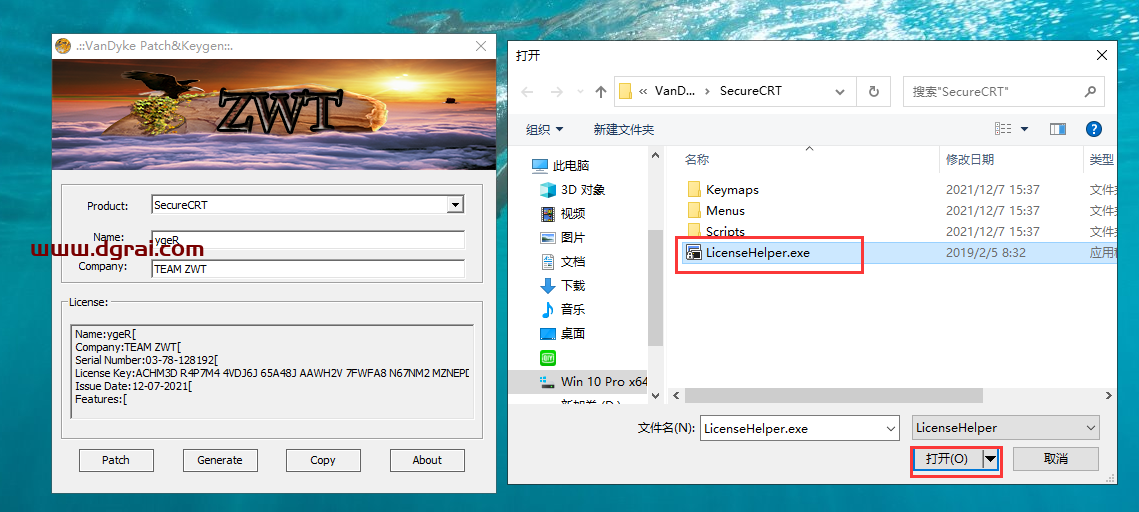
Task: Refresh the folder with the refresh icon
Action: click(874, 92)
